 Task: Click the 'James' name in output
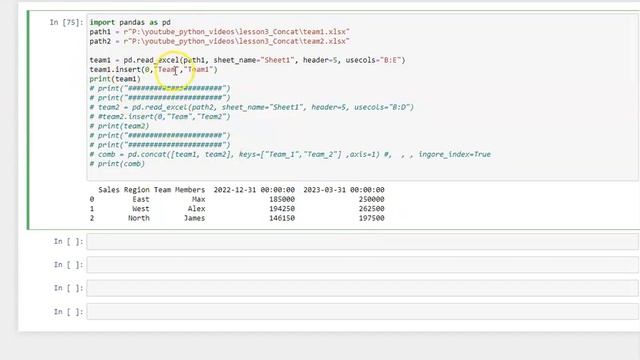pos(194,218)
